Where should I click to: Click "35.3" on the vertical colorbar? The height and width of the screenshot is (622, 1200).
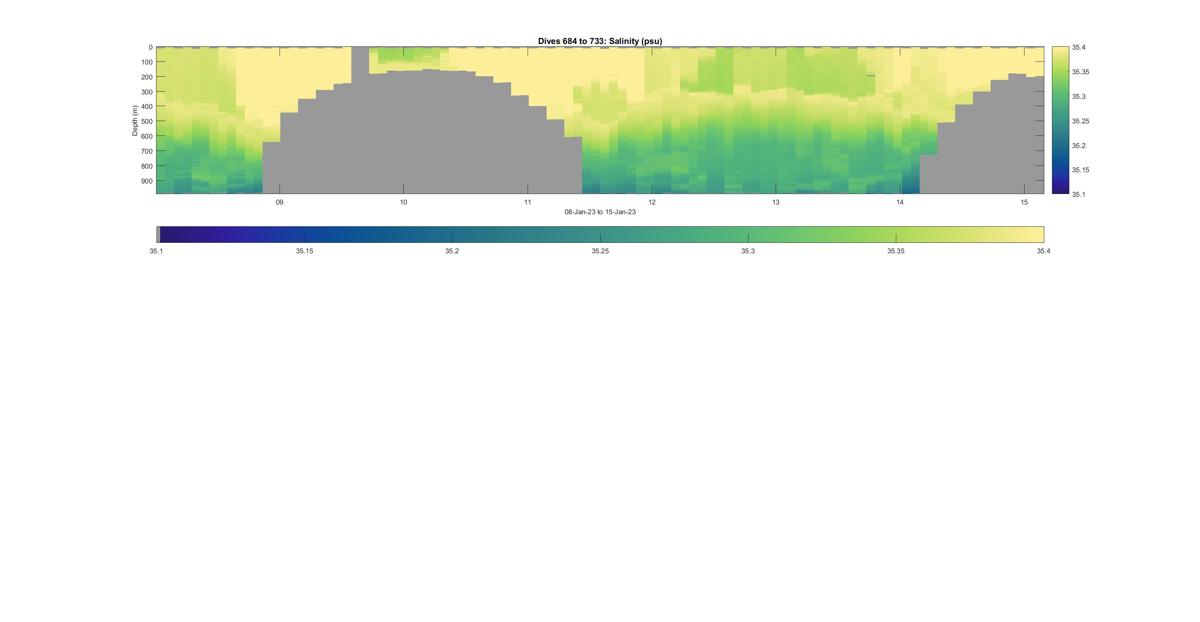point(1079,97)
